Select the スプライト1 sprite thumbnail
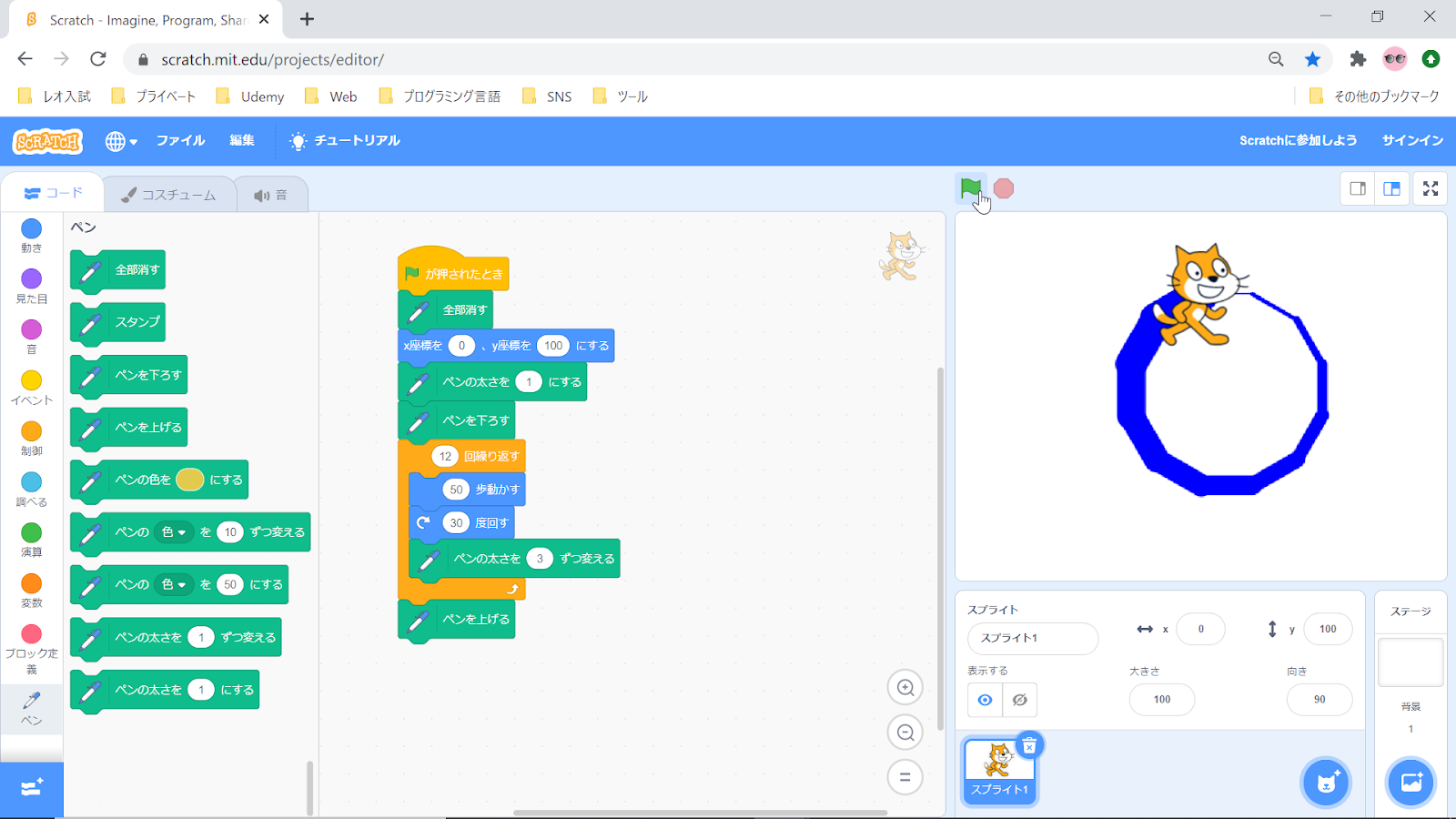This screenshot has height=819, width=1456. [999, 771]
